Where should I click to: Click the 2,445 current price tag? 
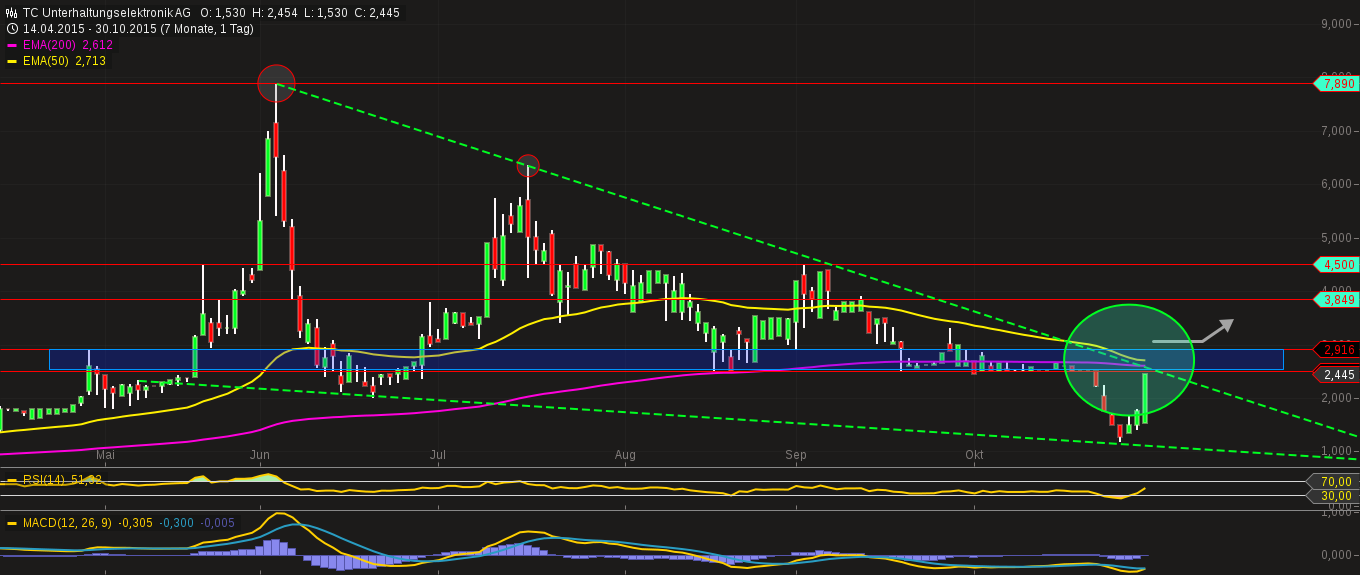click(x=1335, y=375)
